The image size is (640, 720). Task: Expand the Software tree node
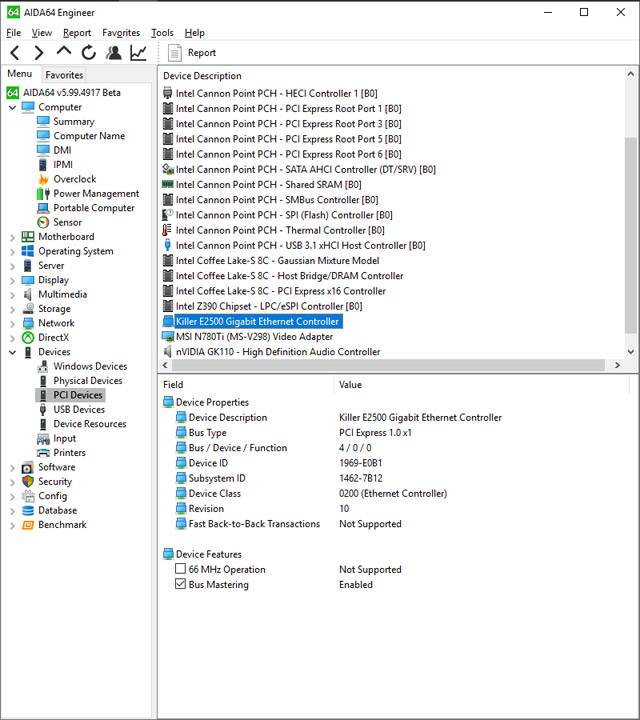pos(12,467)
